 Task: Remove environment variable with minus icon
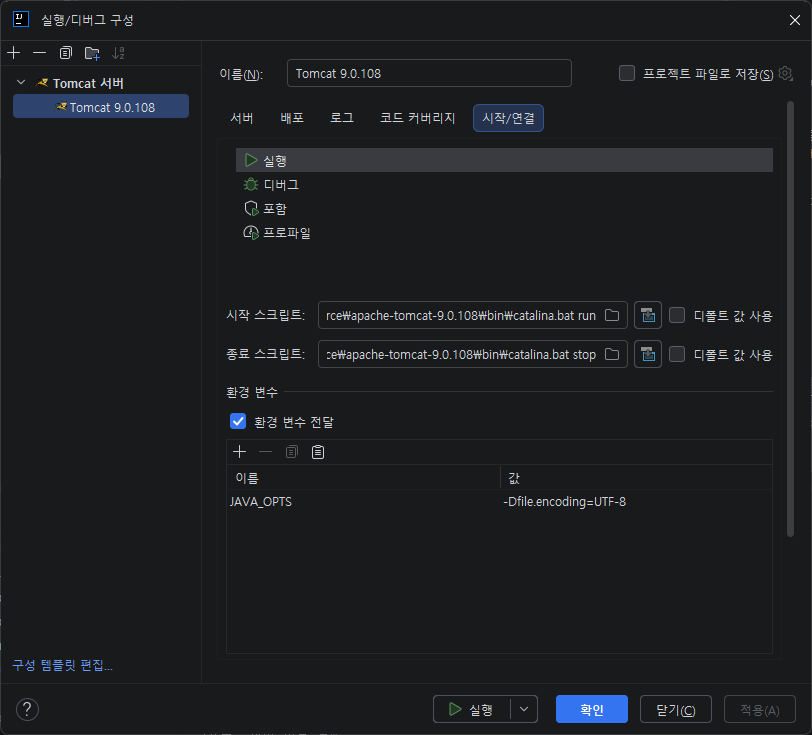[x=265, y=452]
